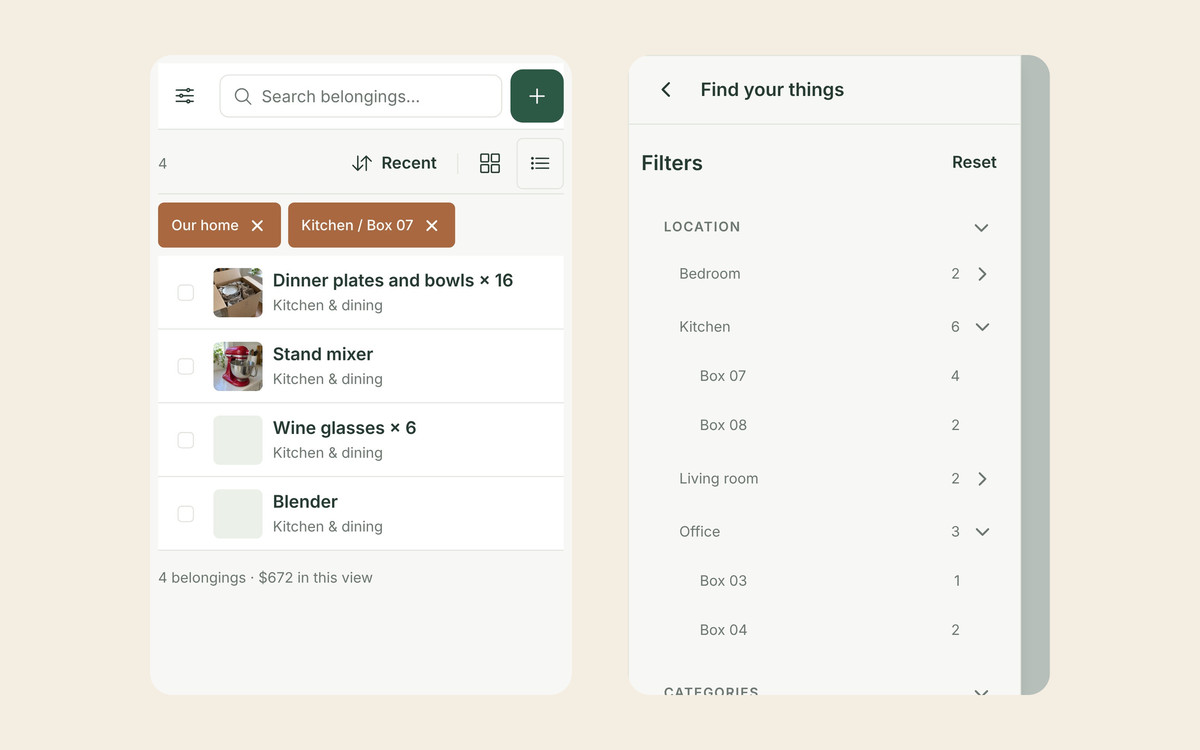Viewport: 1200px width, 750px height.
Task: Select the Kitchen location filter
Action: click(705, 327)
